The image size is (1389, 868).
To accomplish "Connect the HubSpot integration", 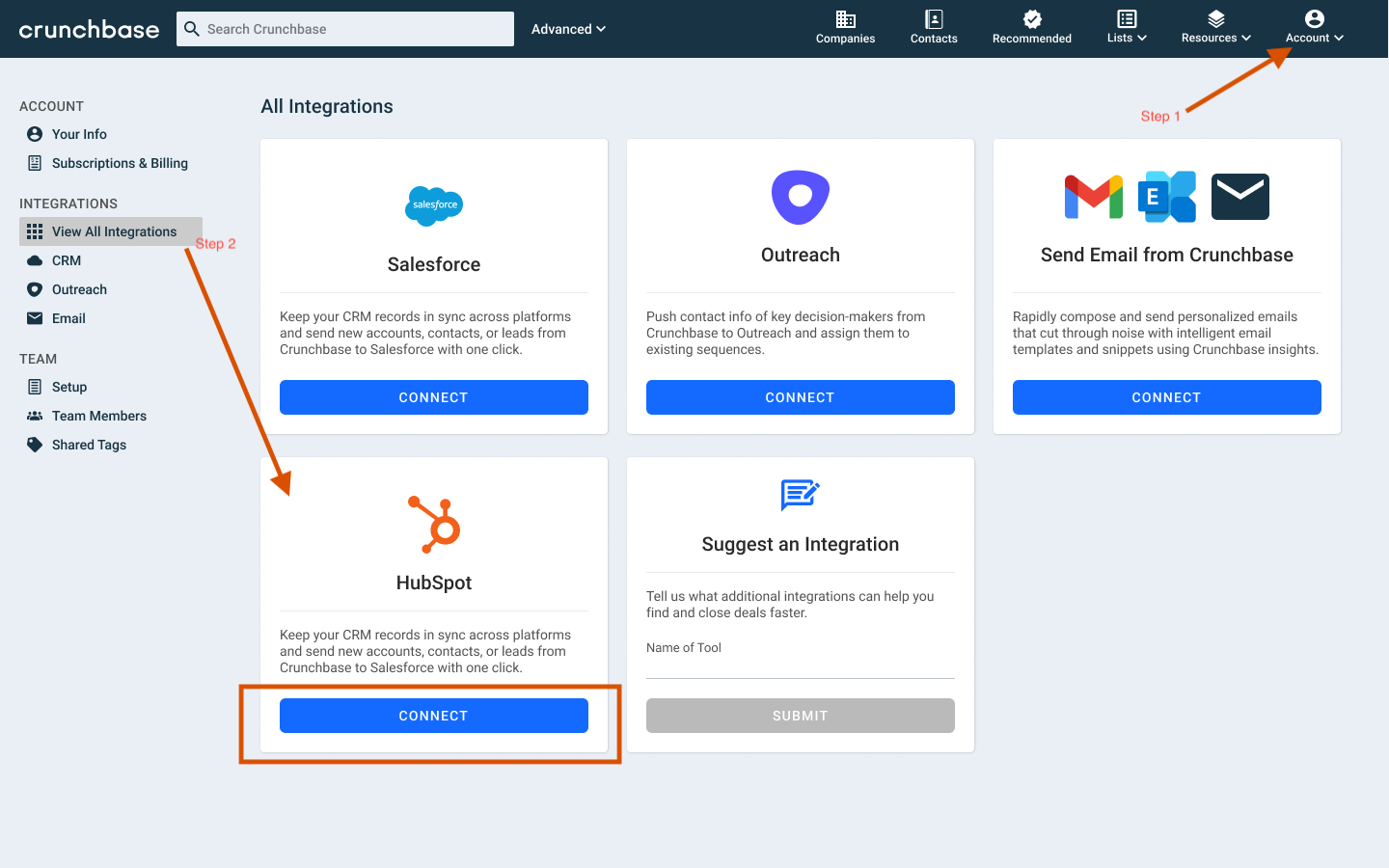I will click(x=433, y=715).
